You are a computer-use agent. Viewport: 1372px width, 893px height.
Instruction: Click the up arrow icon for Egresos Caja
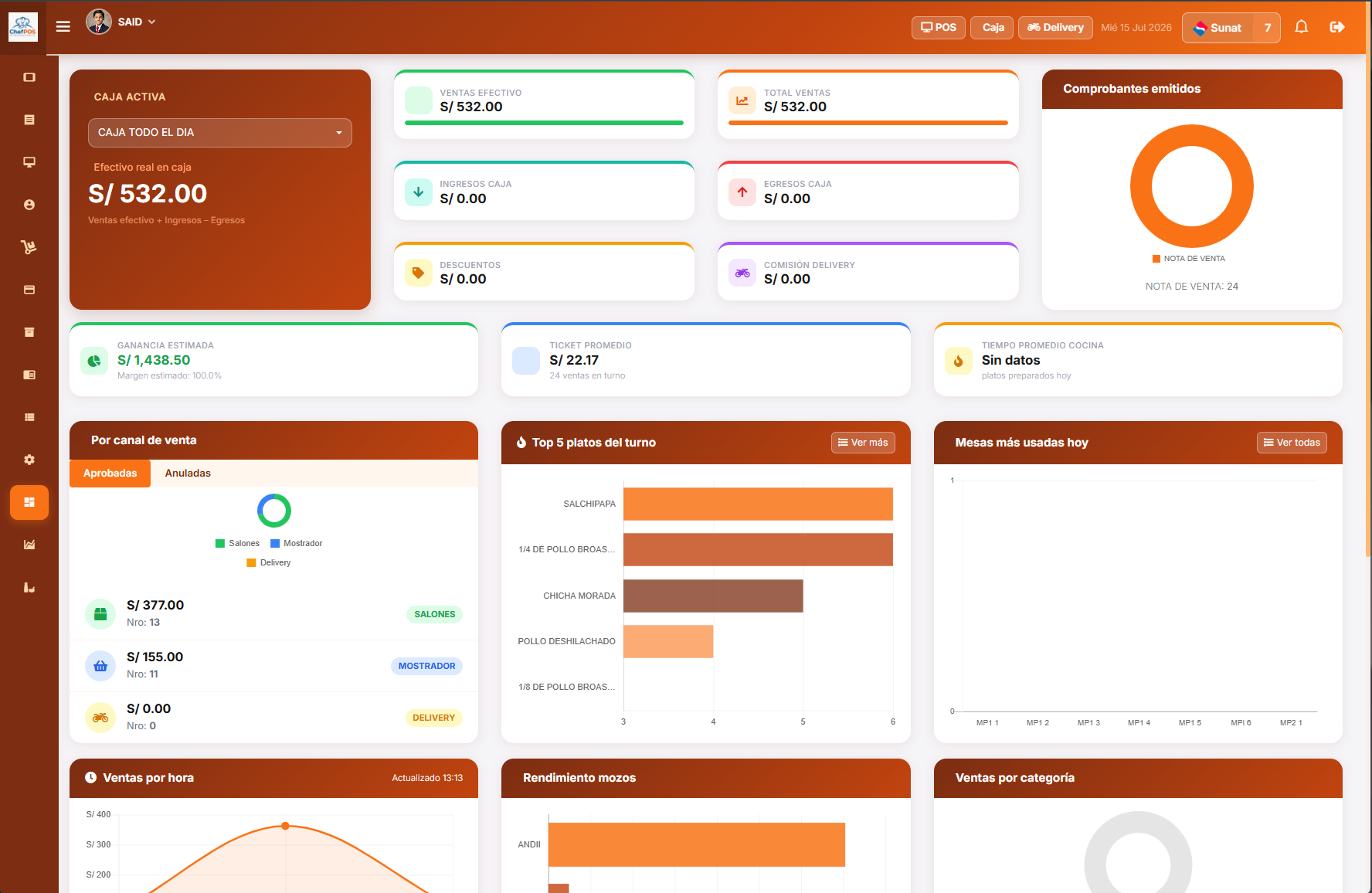[x=742, y=192]
